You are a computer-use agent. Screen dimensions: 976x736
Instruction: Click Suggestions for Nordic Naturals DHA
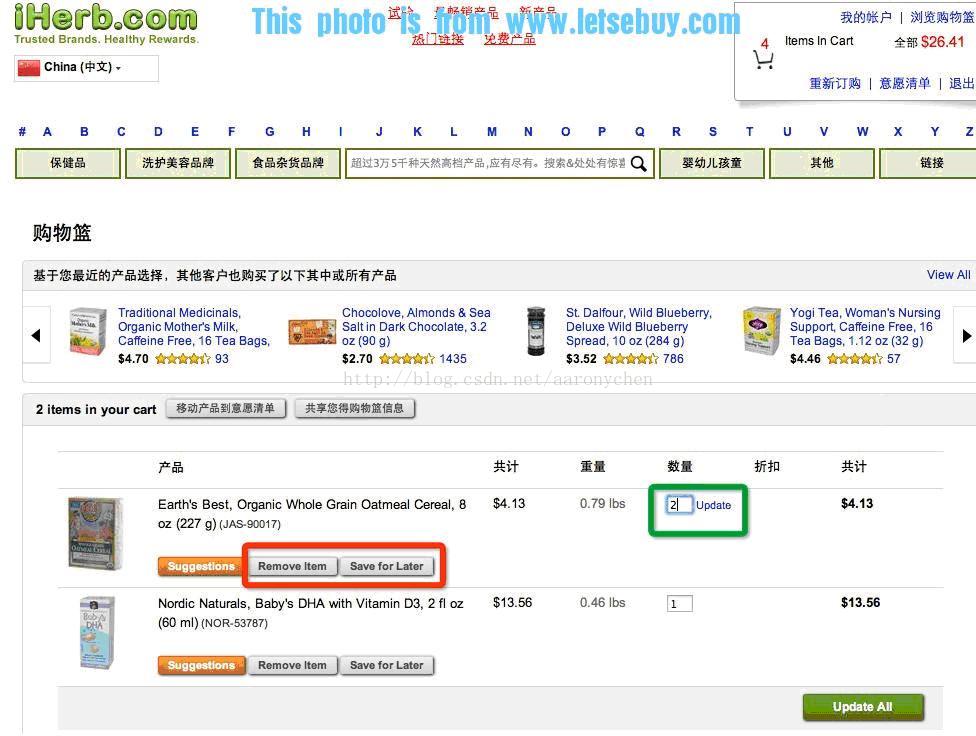pos(202,665)
